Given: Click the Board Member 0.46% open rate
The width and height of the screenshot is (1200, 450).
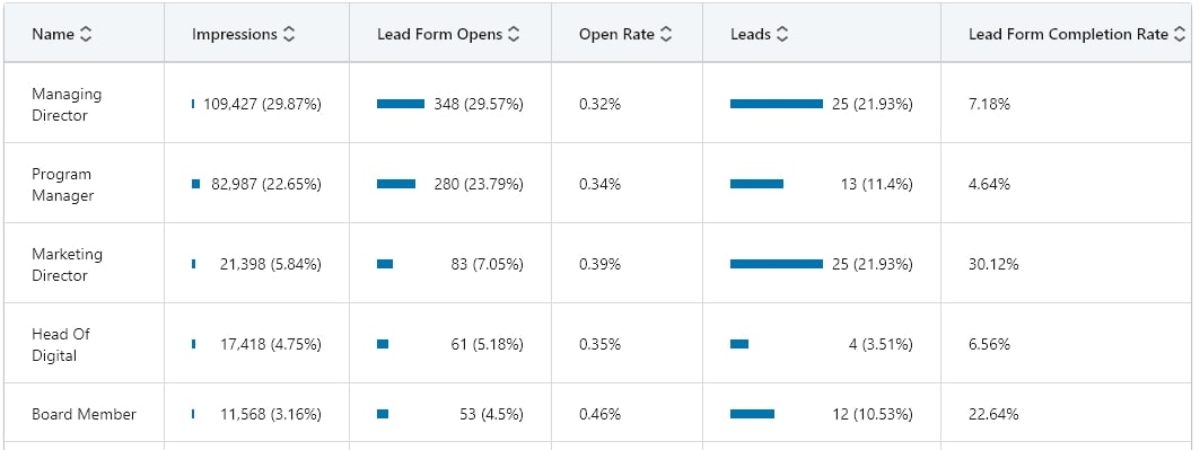Looking at the screenshot, I should 599,414.
